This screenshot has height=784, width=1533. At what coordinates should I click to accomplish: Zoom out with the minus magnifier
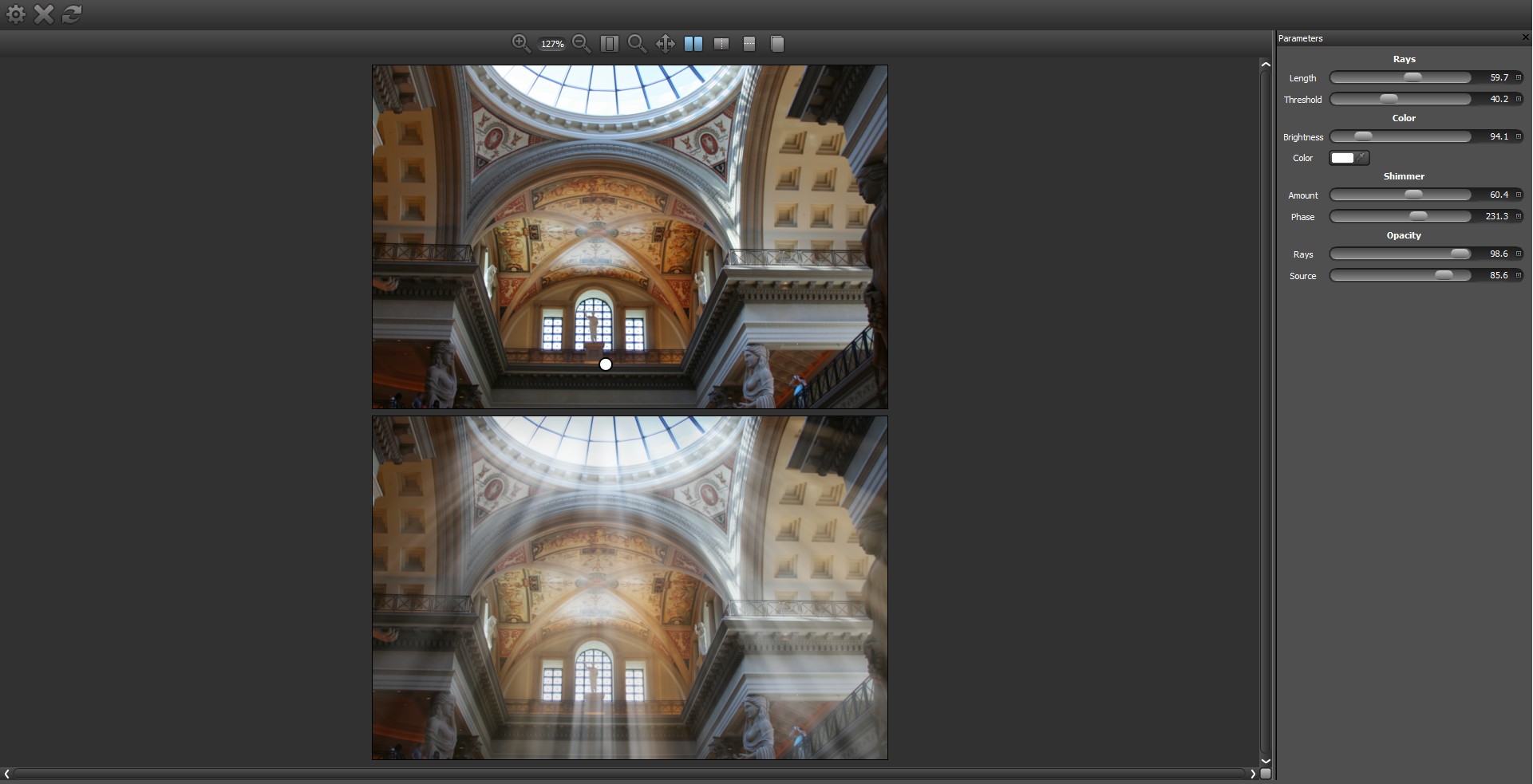[582, 43]
